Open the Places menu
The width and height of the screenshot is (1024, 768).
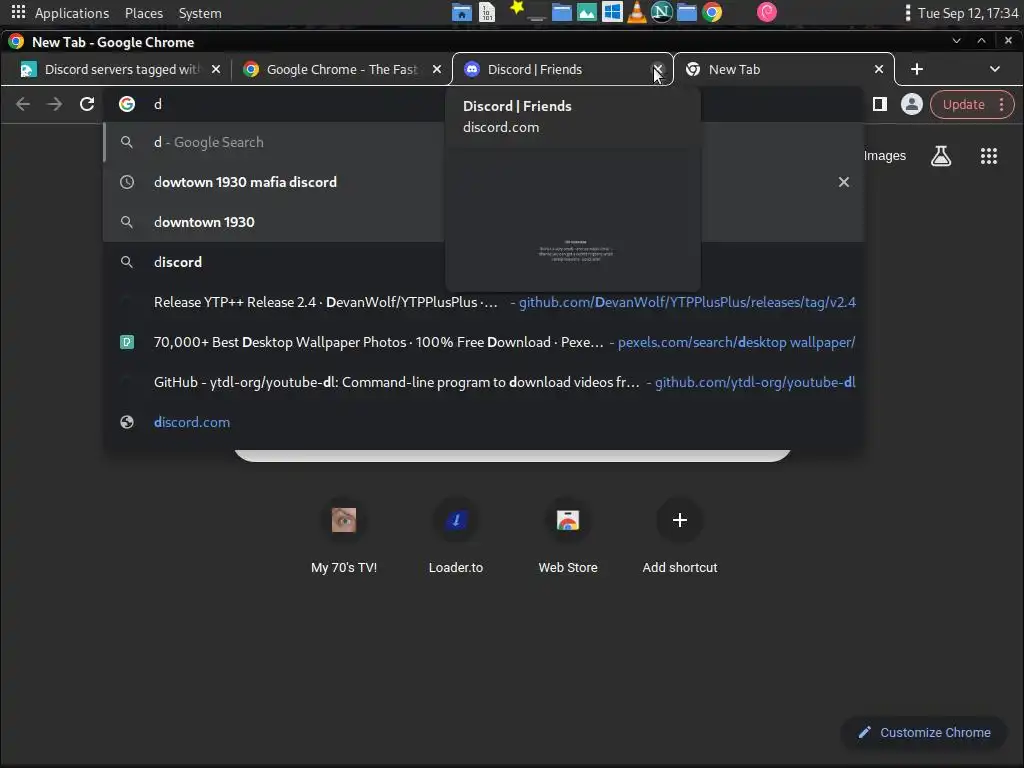pyautogui.click(x=144, y=13)
